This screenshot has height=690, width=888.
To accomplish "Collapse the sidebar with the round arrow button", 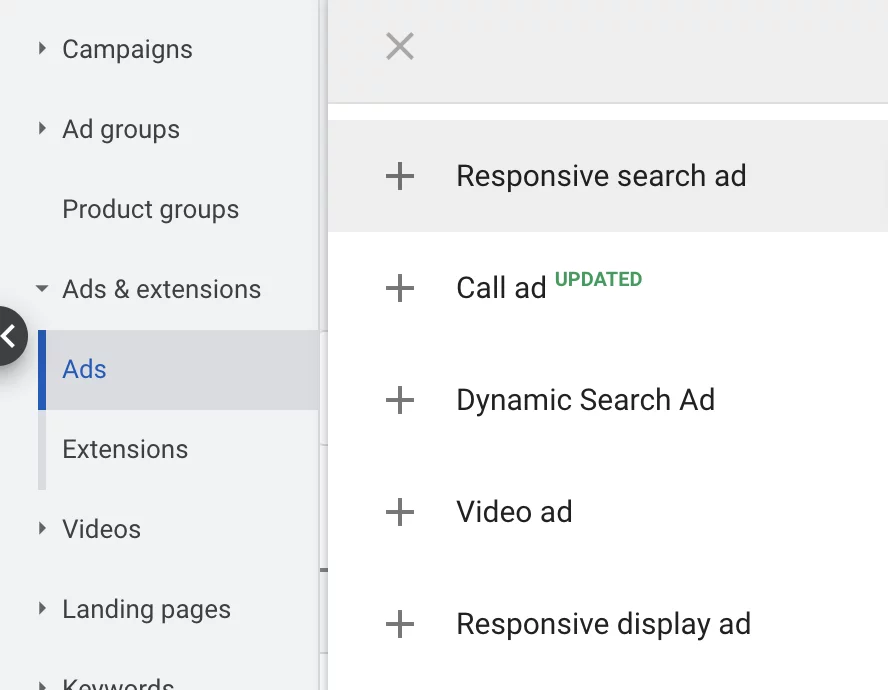I will [x=9, y=336].
